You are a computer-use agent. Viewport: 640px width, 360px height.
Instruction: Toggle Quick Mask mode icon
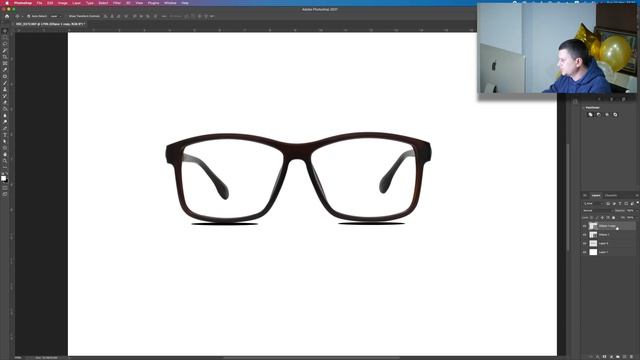[x=5, y=188]
